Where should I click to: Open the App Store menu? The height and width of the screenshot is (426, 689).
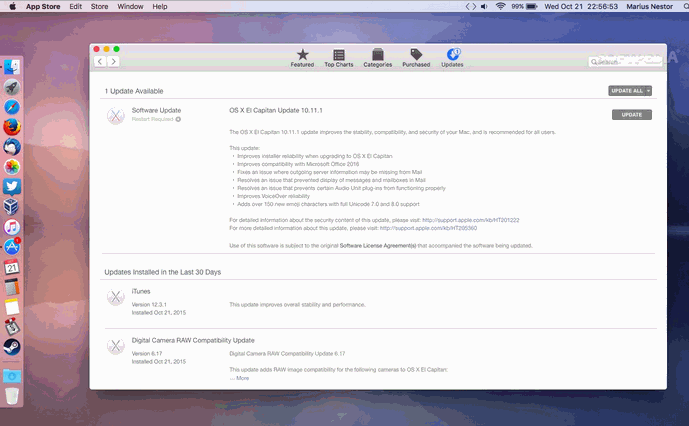pos(43,6)
